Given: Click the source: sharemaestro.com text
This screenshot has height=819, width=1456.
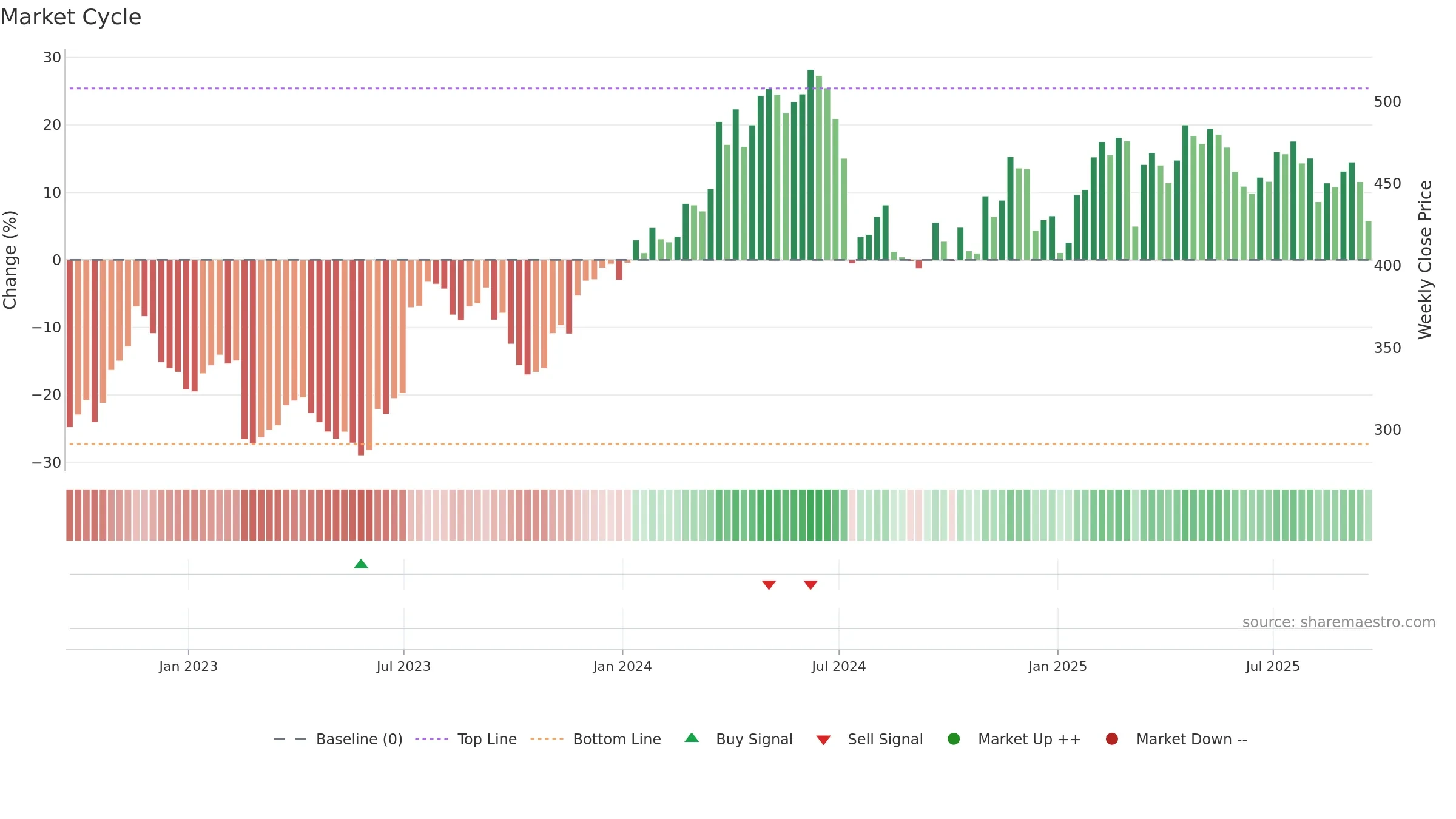Looking at the screenshot, I should click(1339, 622).
